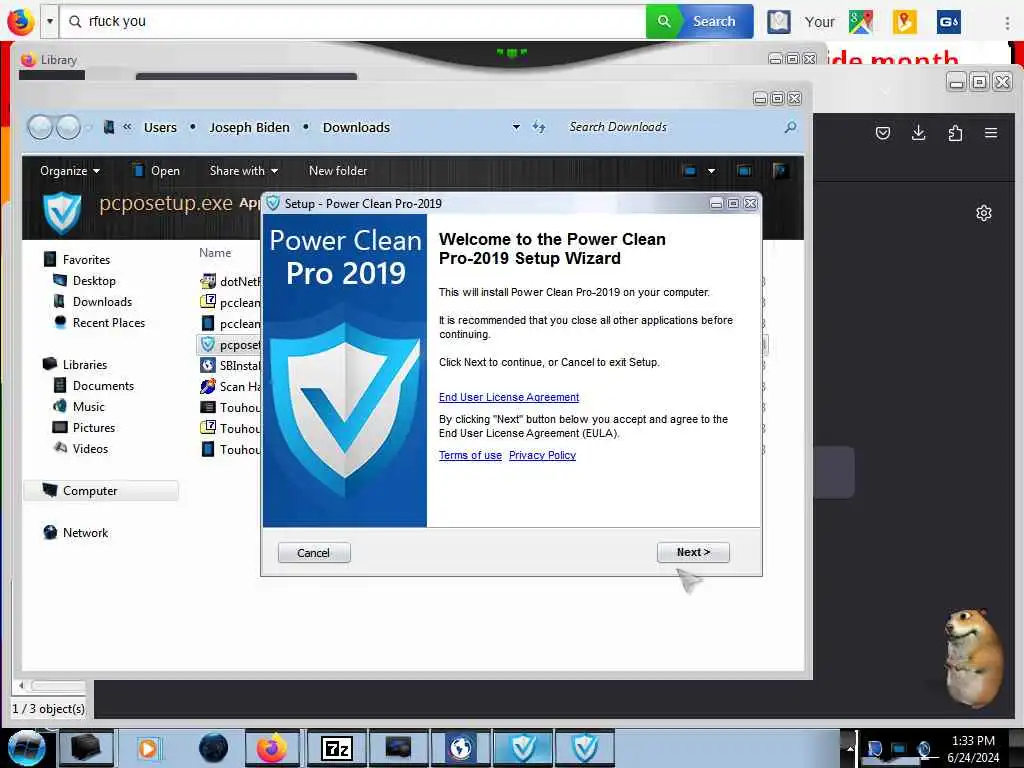Open the yellow map pin shortcut icon
Screen dimensions: 1024x768
point(904,22)
